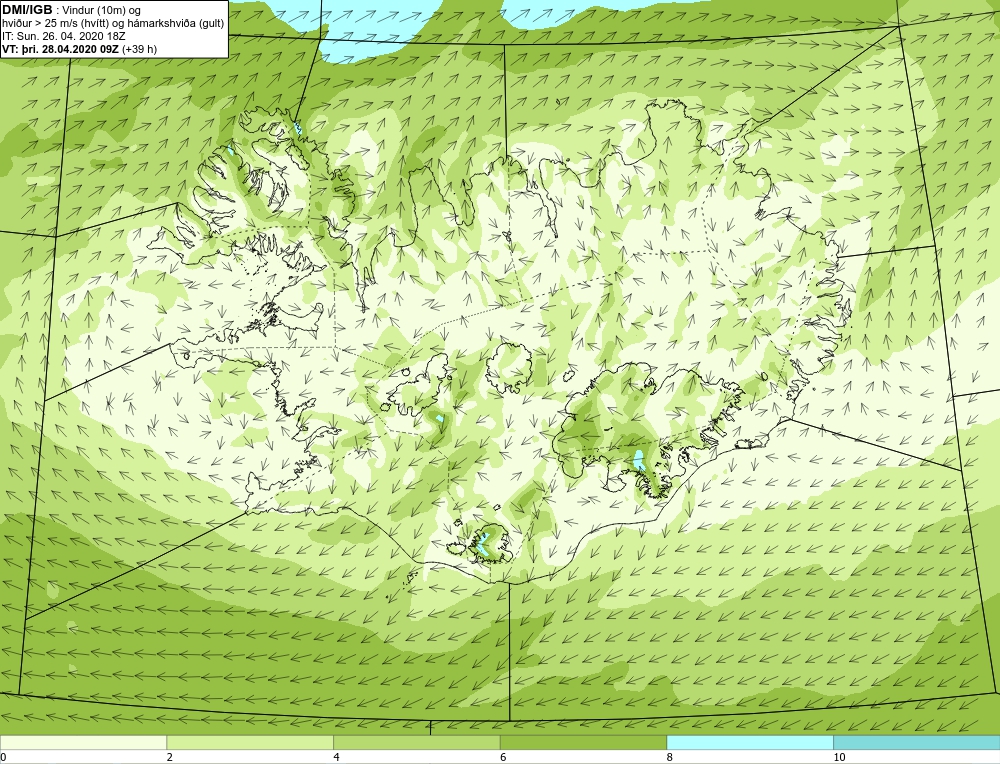Image resolution: width=1000 pixels, height=764 pixels.
Task: Click the legend value label '4'
Action: (336, 757)
